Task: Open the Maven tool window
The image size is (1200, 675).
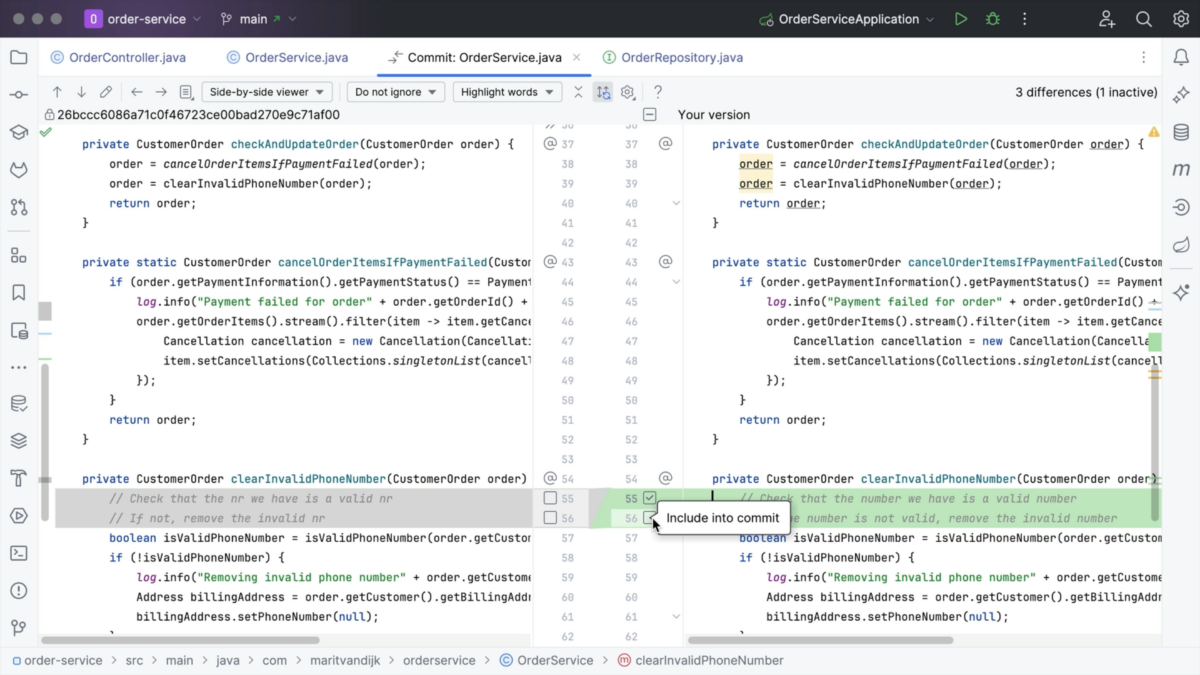Action: click(x=1181, y=169)
